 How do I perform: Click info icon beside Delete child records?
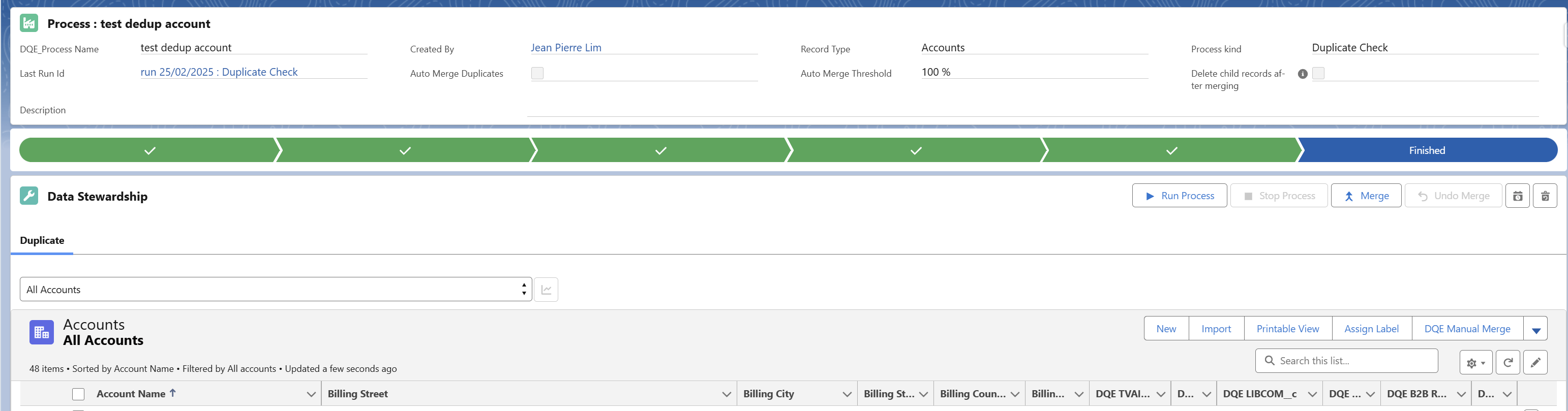1303,74
